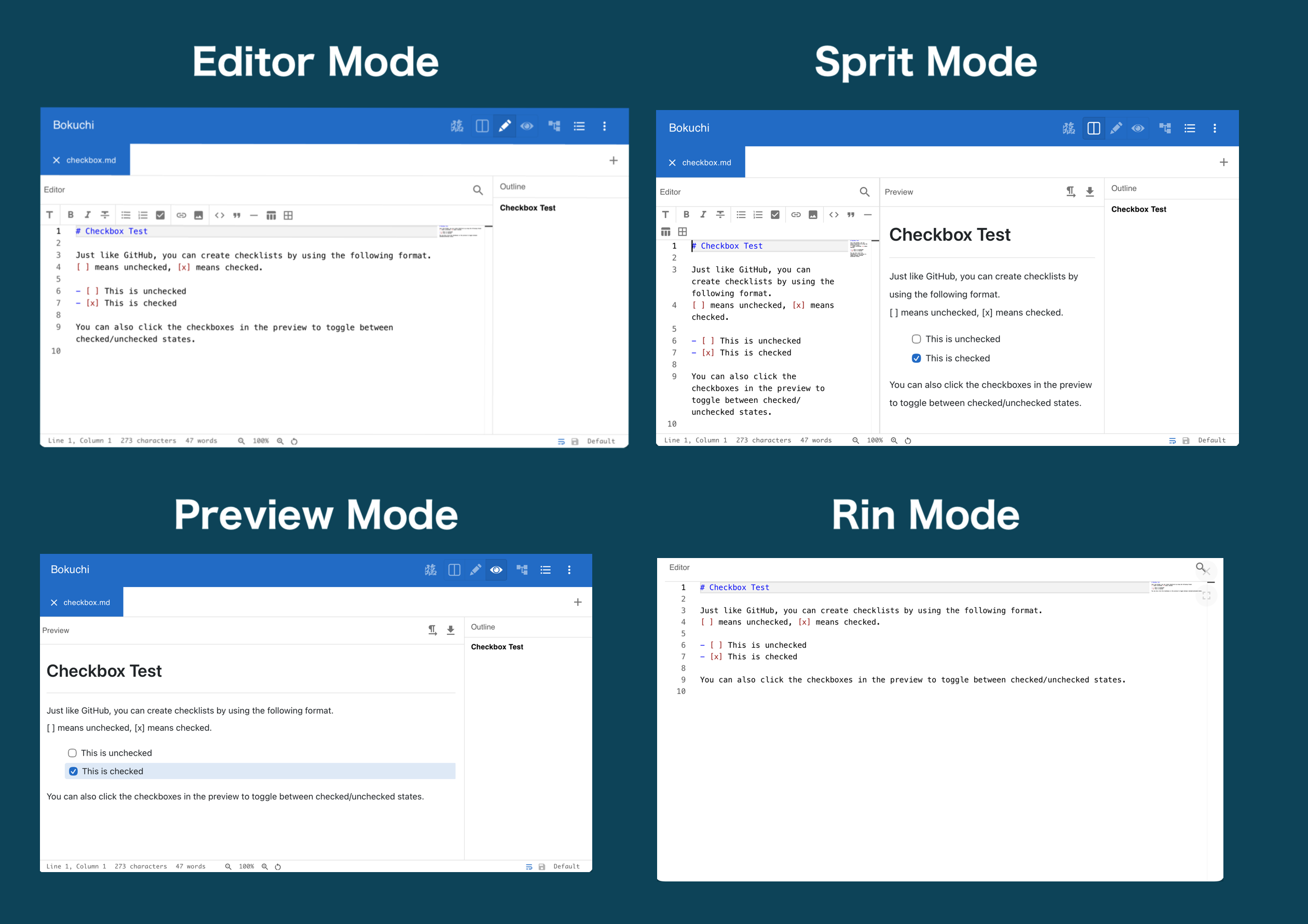The image size is (1308, 924).
Task: Insert numbered list in Editor Mode toolbar
Action: click(x=143, y=215)
